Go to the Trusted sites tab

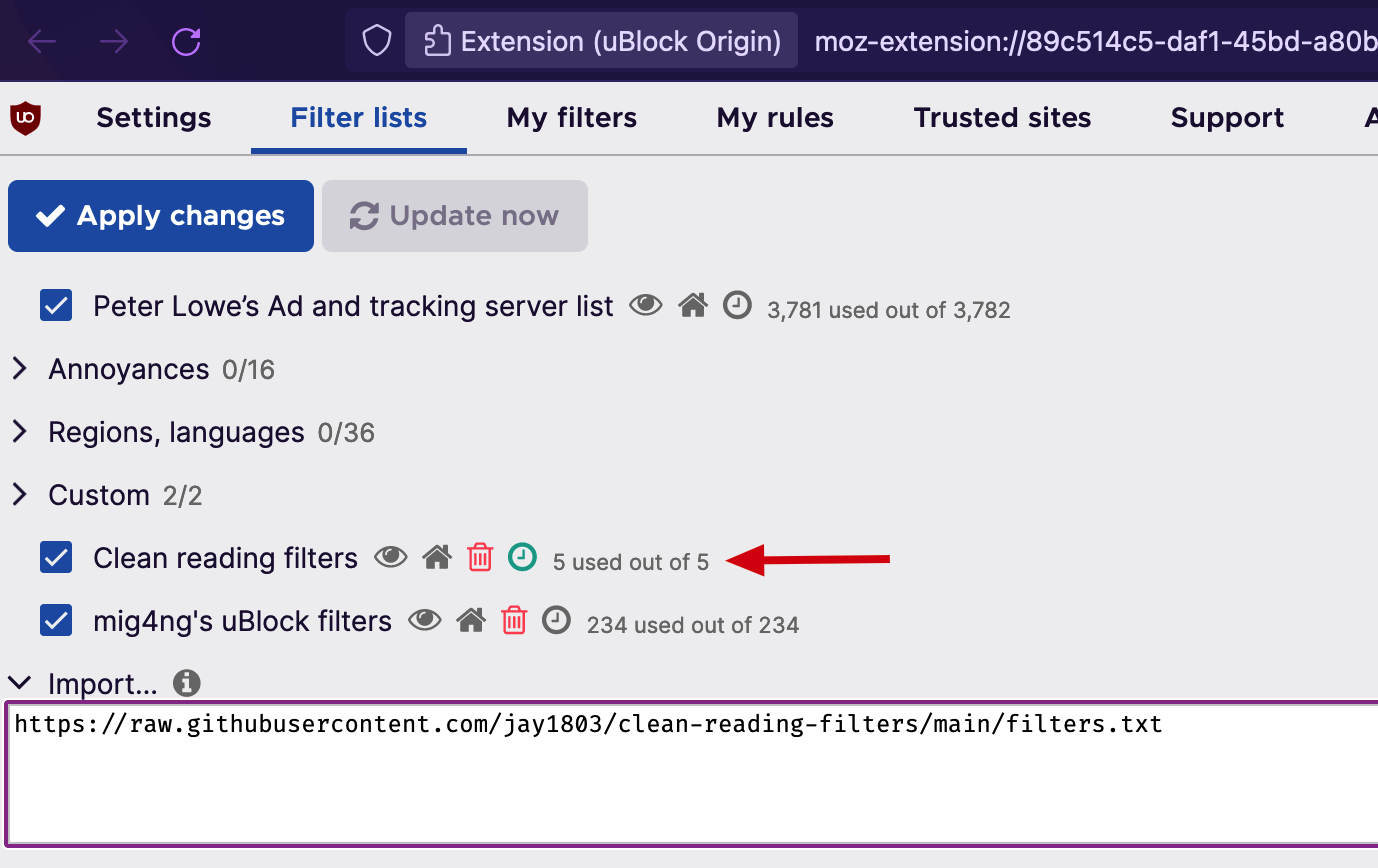tap(1002, 118)
